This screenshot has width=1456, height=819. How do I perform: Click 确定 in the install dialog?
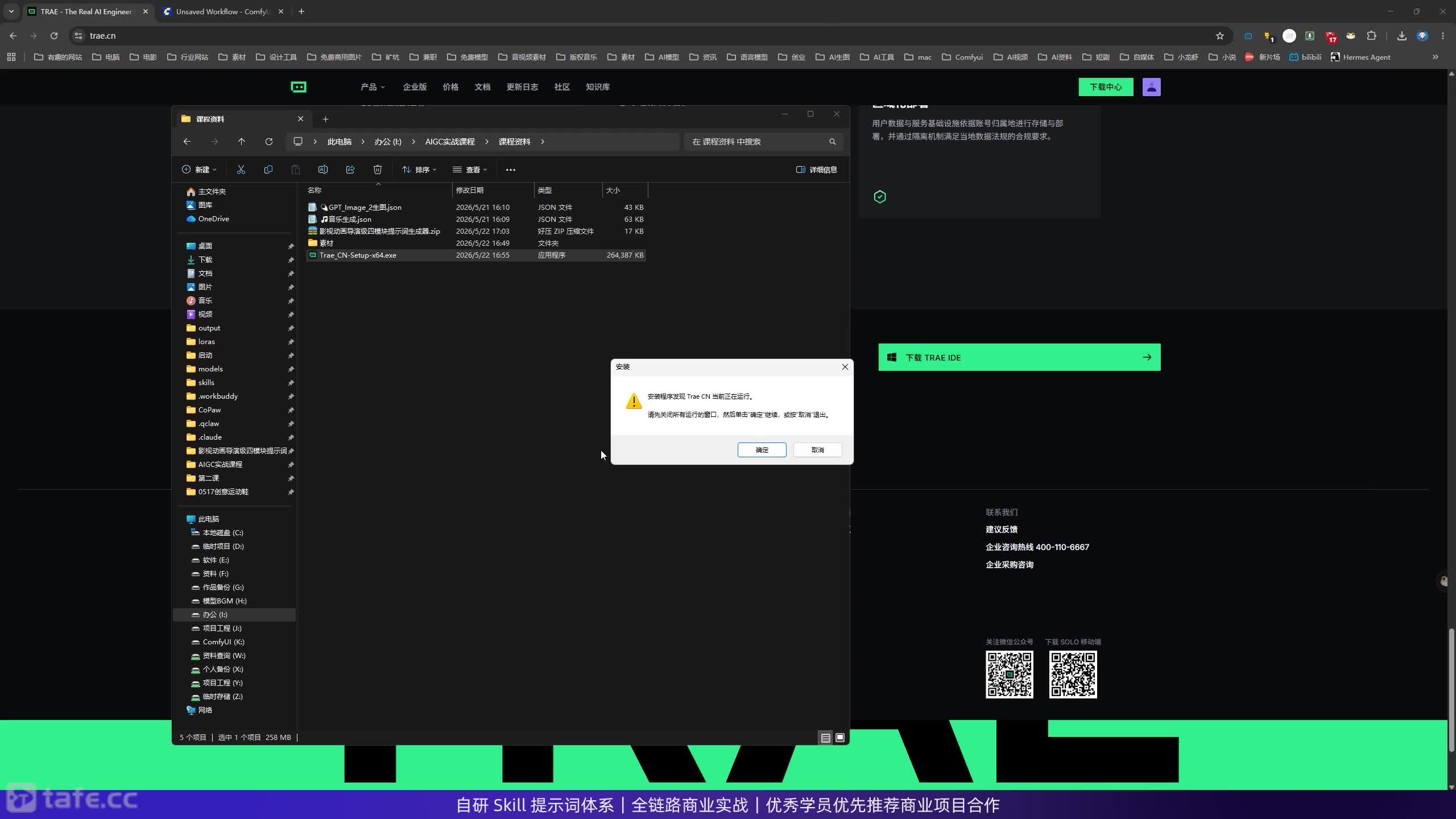tap(762, 450)
